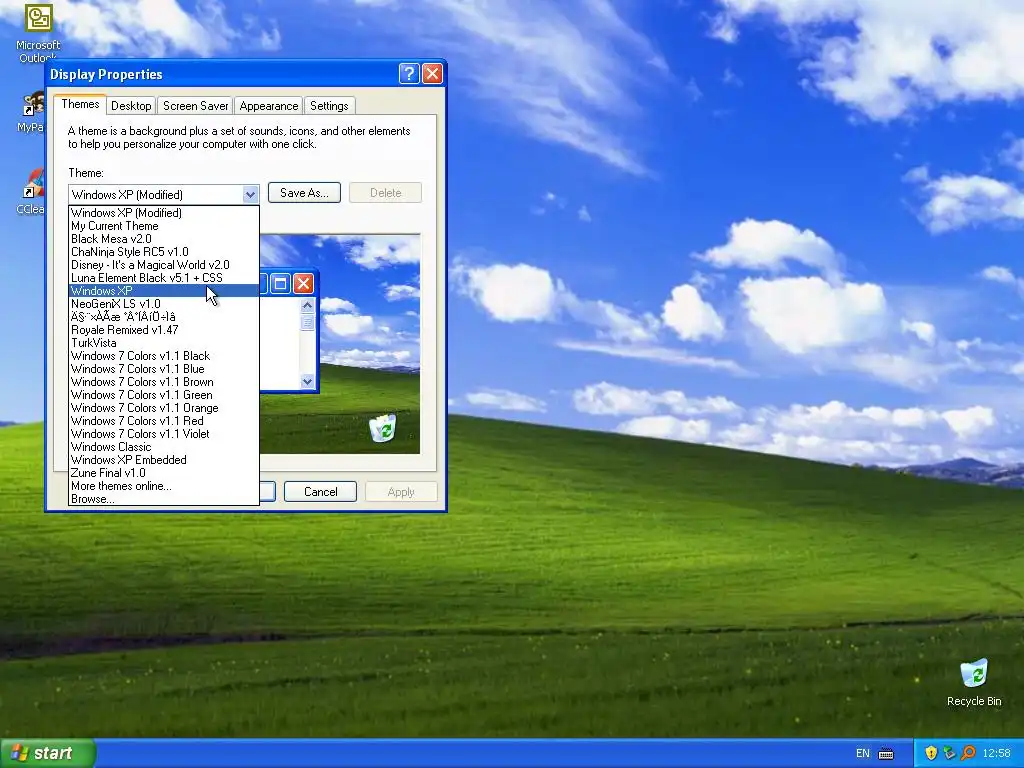This screenshot has height=768, width=1024.
Task: Select Black Mesa v2.0 theme
Action: click(163, 239)
